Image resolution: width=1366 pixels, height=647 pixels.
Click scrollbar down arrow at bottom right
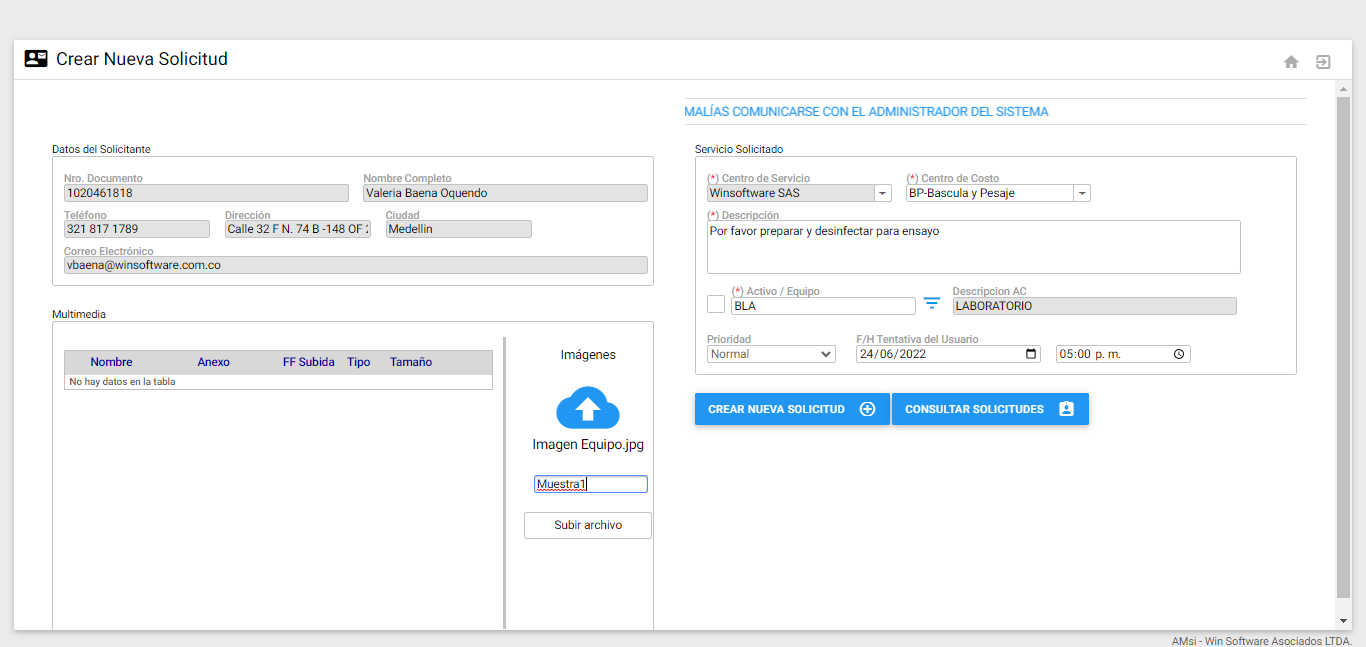[1343, 622]
